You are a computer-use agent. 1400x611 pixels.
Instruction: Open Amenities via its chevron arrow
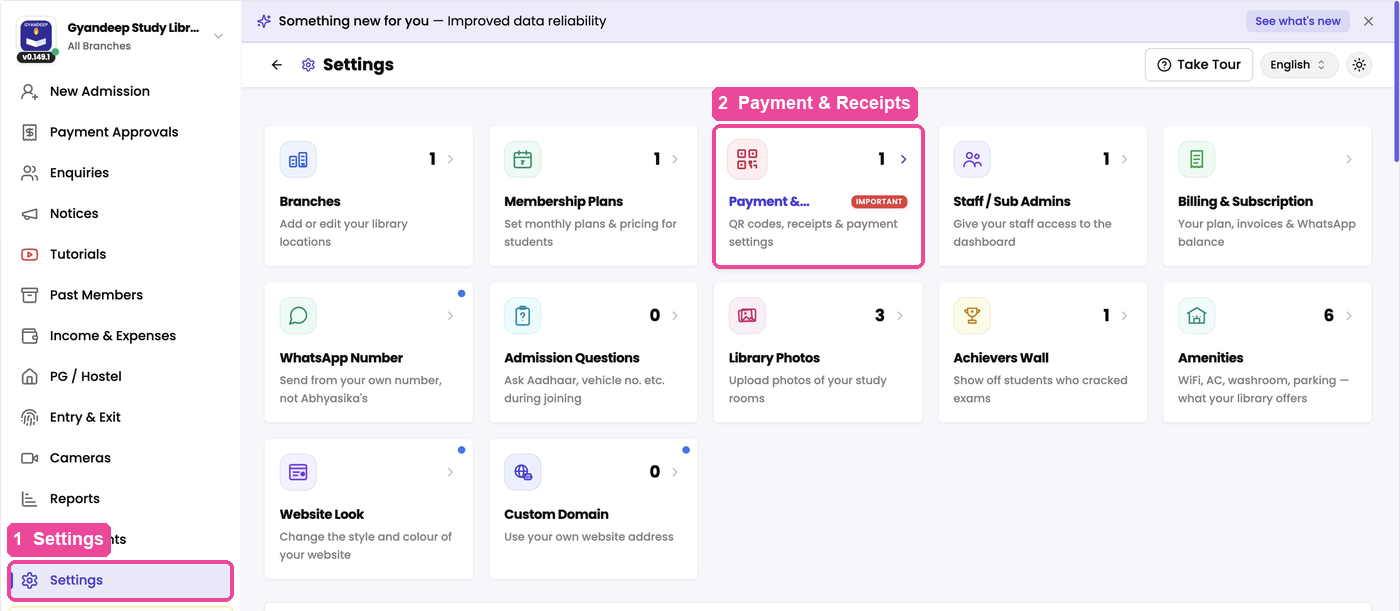point(1349,315)
